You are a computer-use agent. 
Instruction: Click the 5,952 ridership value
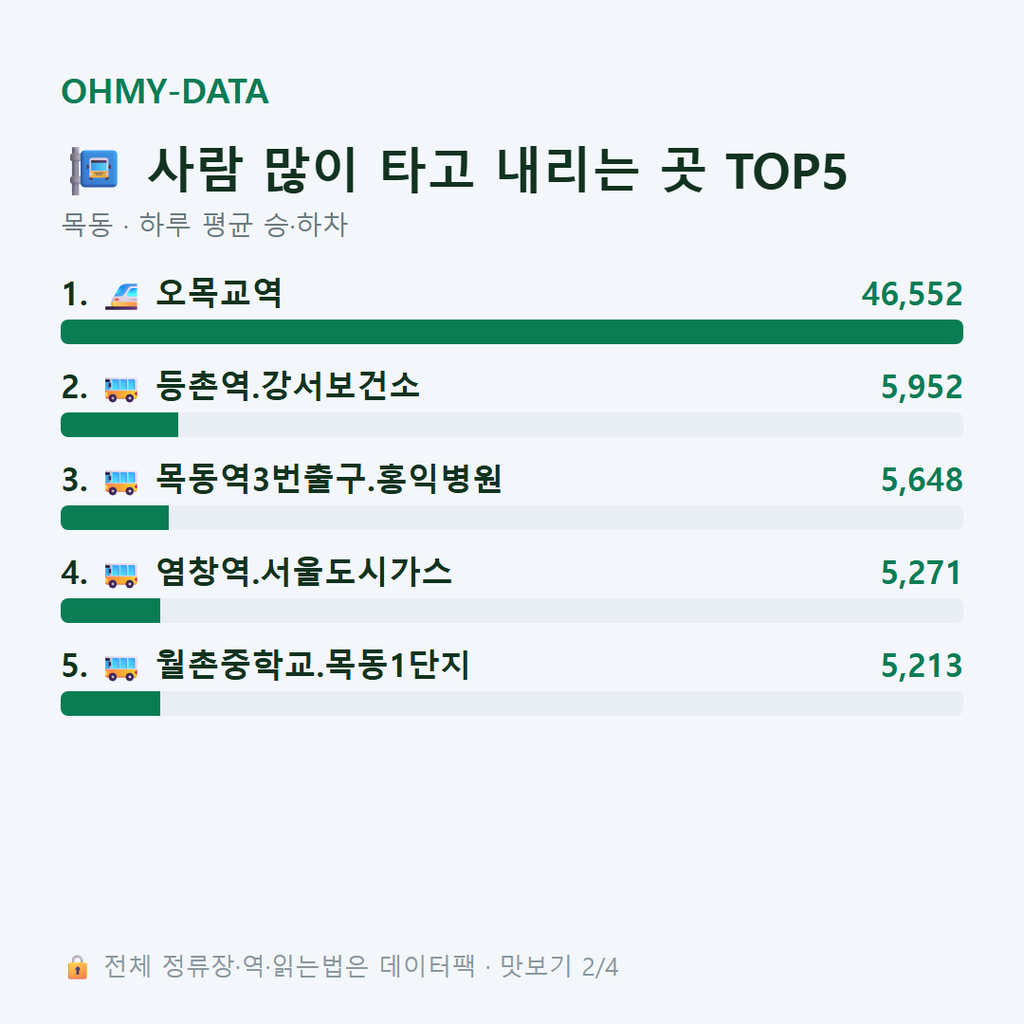click(922, 387)
